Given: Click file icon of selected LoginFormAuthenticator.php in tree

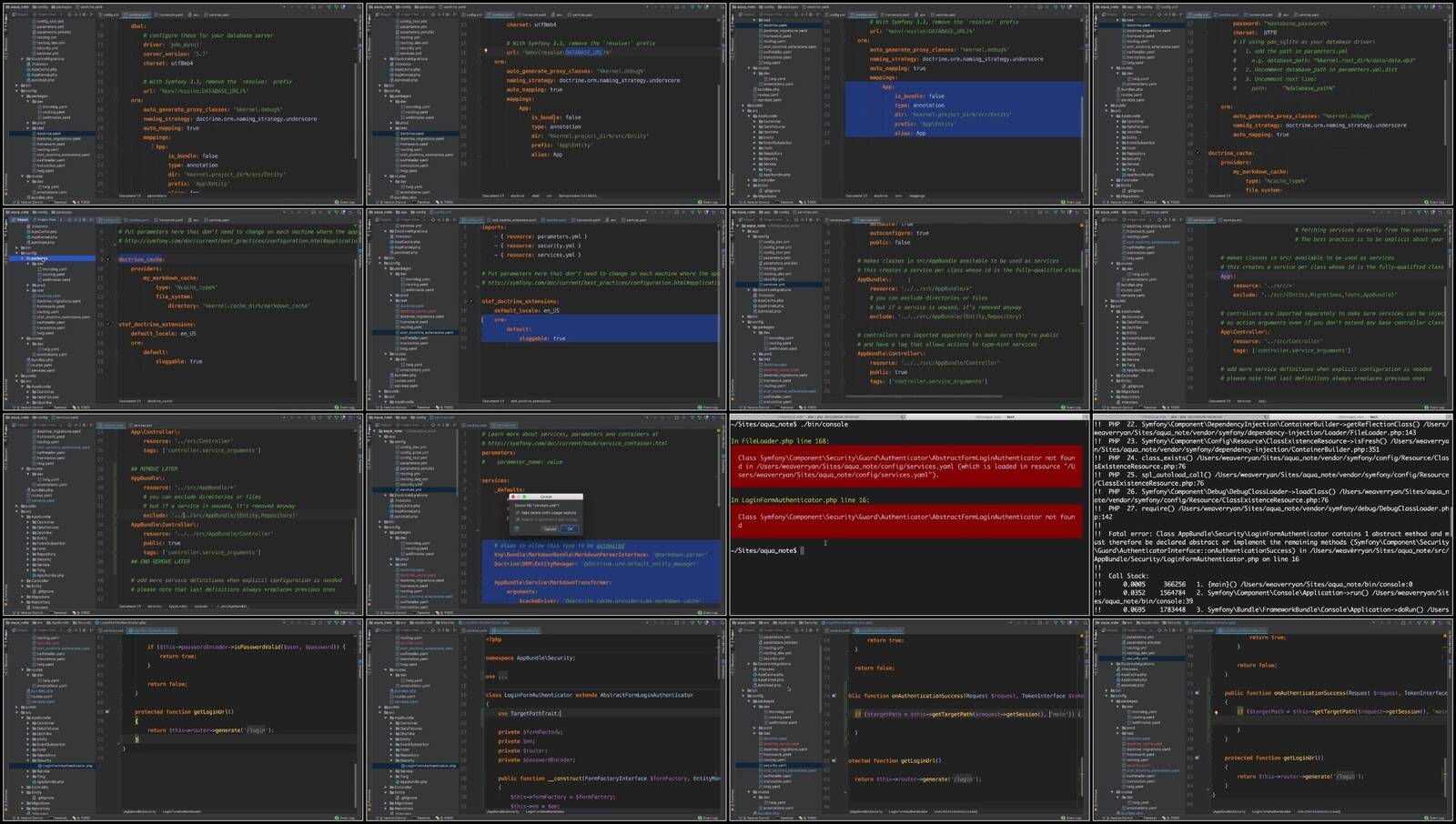Looking at the screenshot, I should pos(39,766).
